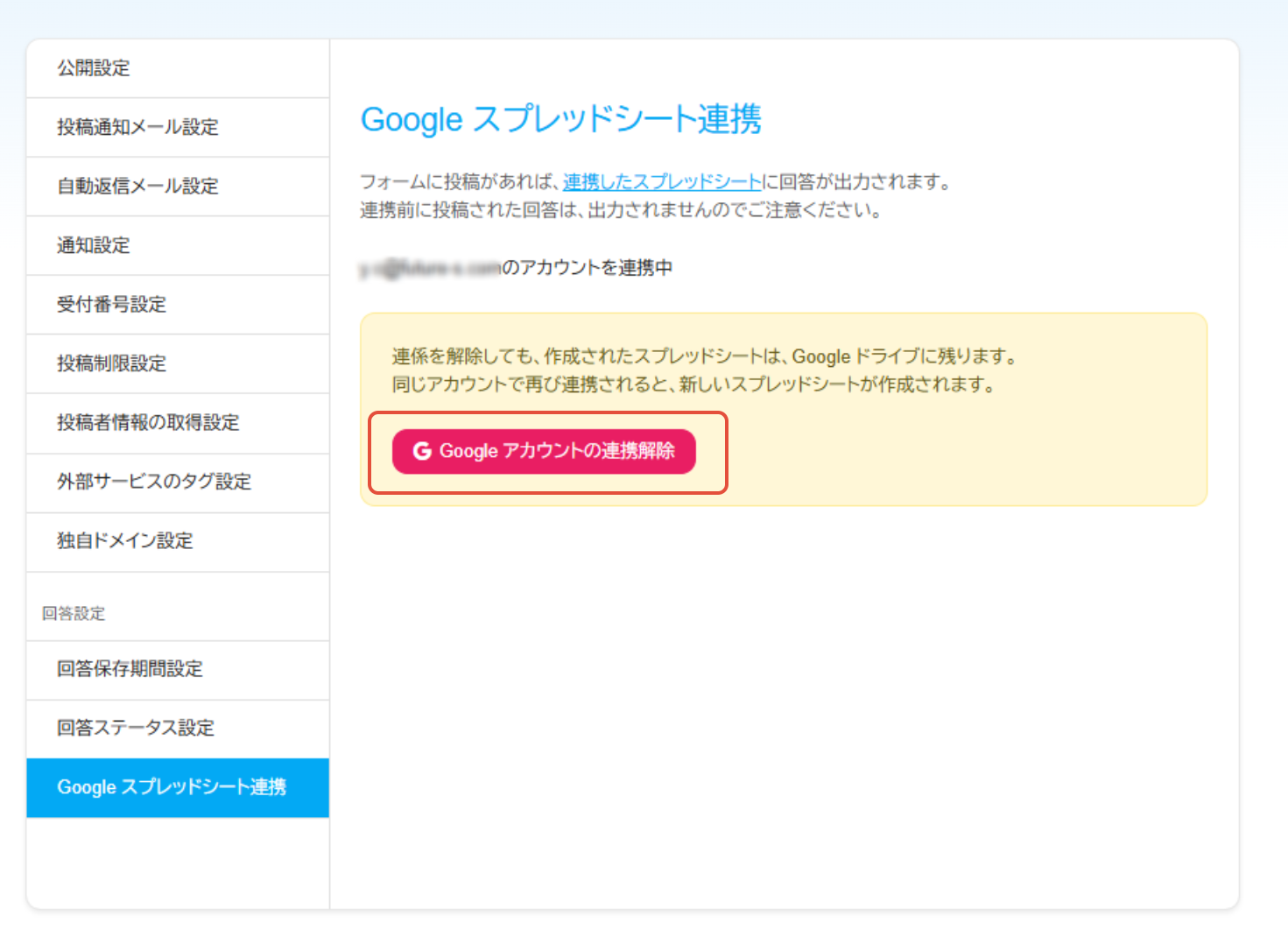Open 受付番号設定 sidebar entry
Viewport: 1288px width, 937px height.
(178, 305)
